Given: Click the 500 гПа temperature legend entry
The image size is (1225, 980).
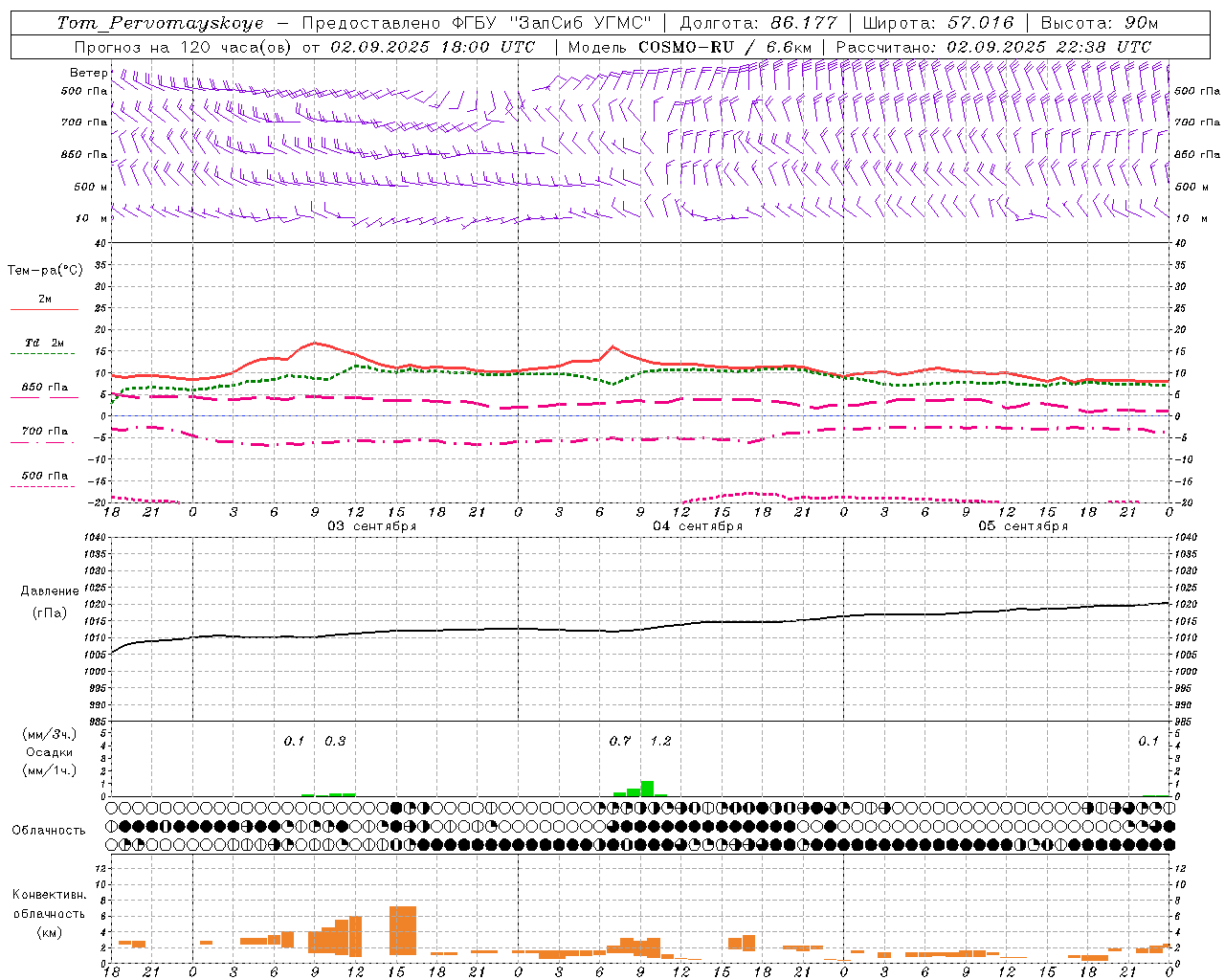Looking at the screenshot, I should (x=44, y=476).
